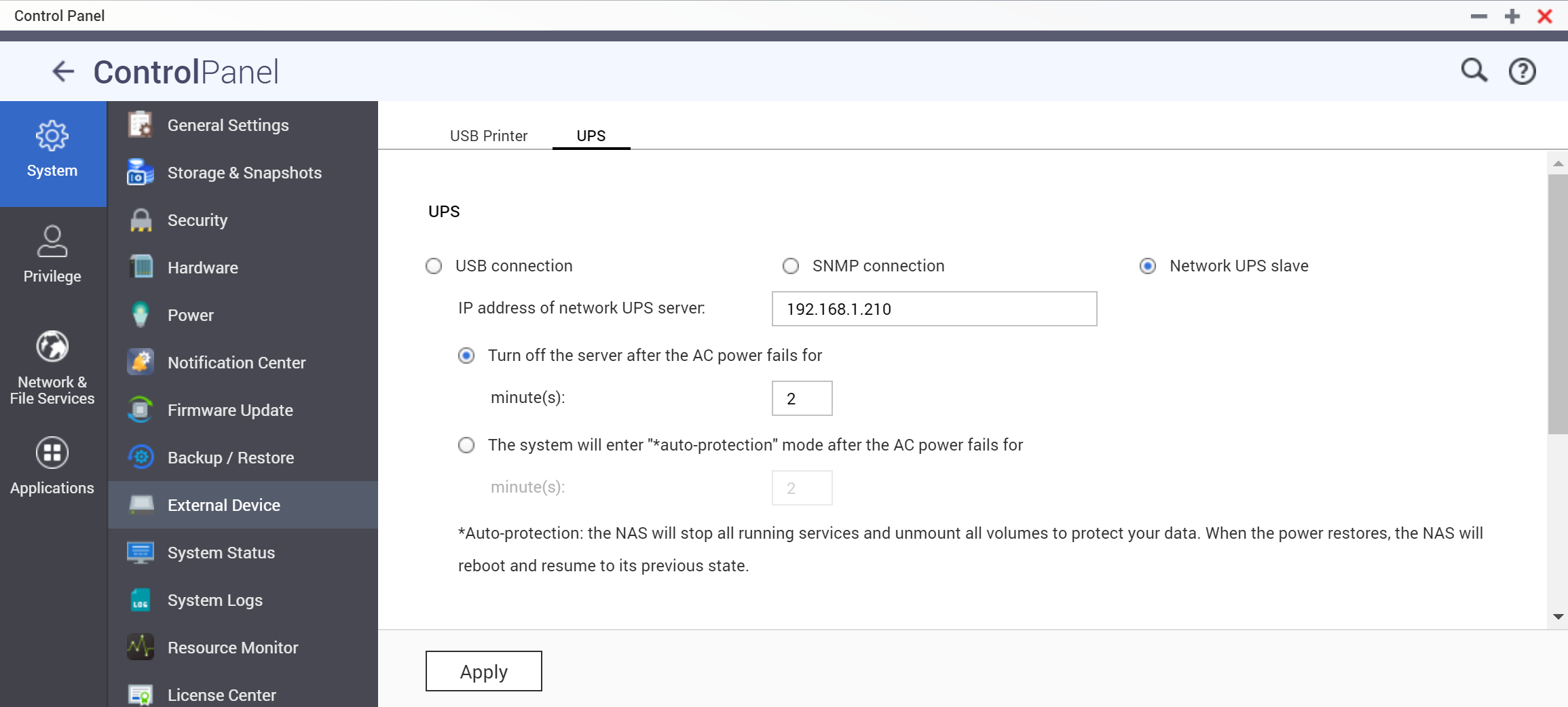Select the USB connection radio button
The width and height of the screenshot is (1568, 707).
click(434, 266)
